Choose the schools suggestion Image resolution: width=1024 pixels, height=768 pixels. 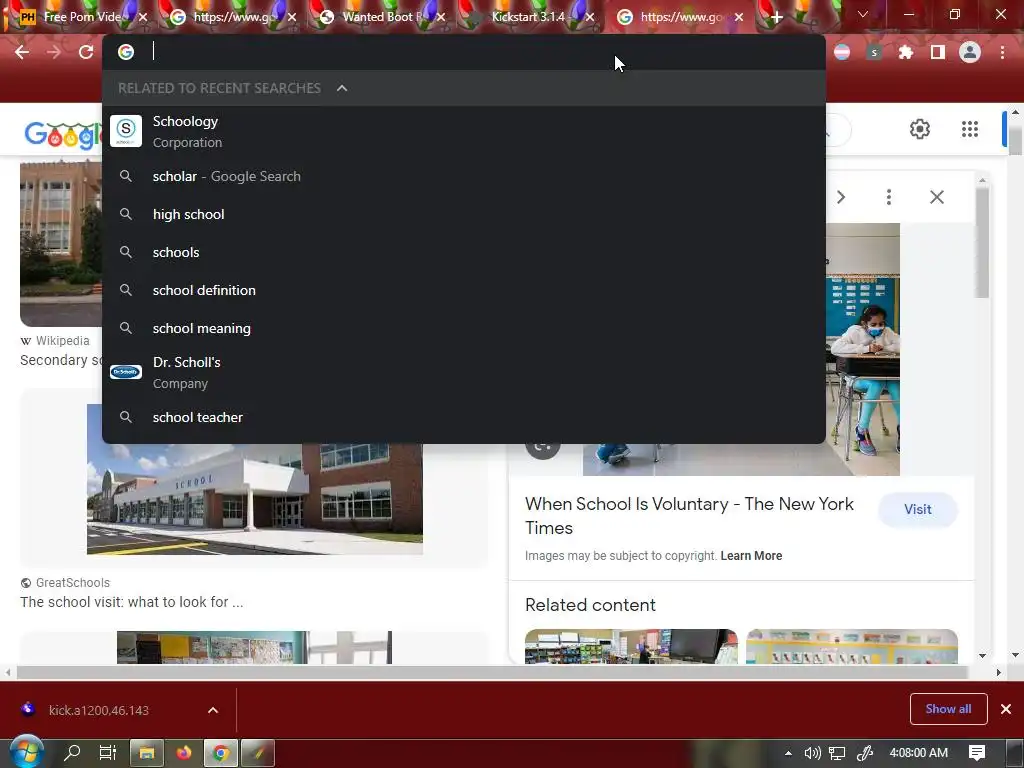(x=464, y=252)
